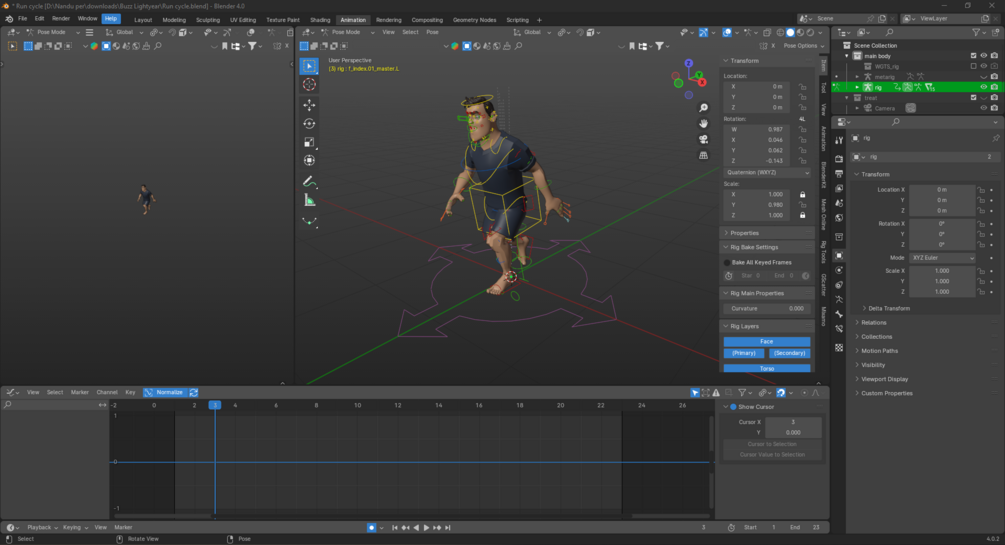Adjust the Curvature slider value

pos(767,308)
